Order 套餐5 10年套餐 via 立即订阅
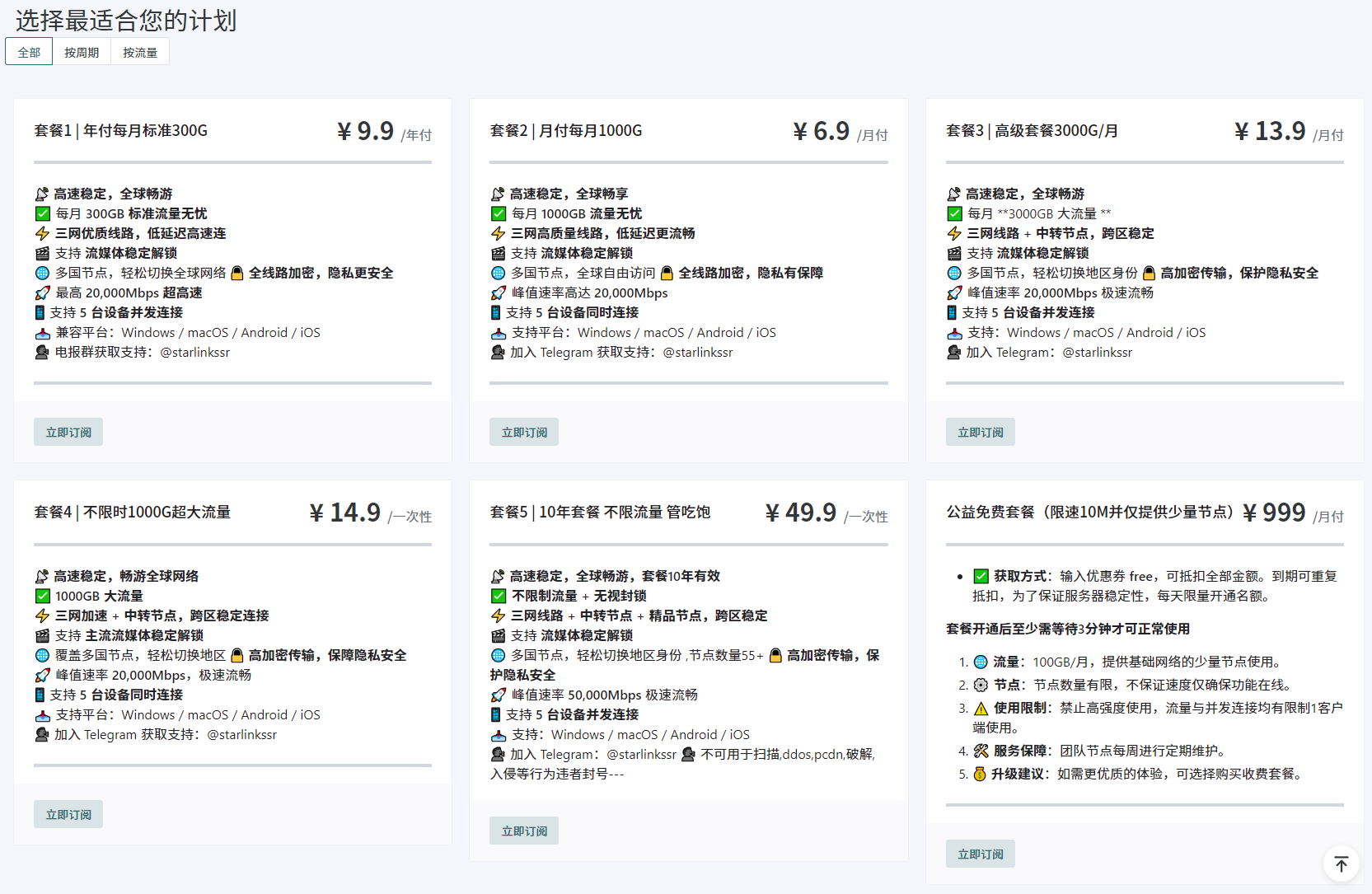 point(524,831)
